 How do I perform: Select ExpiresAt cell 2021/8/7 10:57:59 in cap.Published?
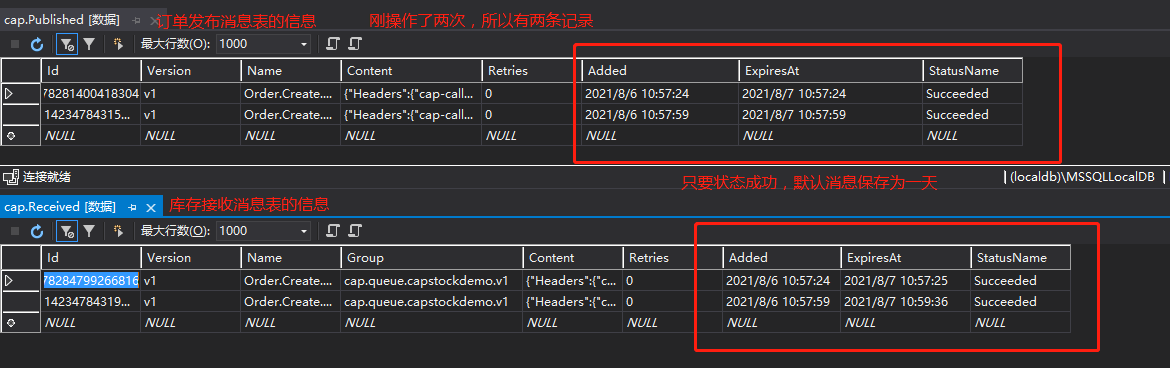pyautogui.click(x=830, y=115)
